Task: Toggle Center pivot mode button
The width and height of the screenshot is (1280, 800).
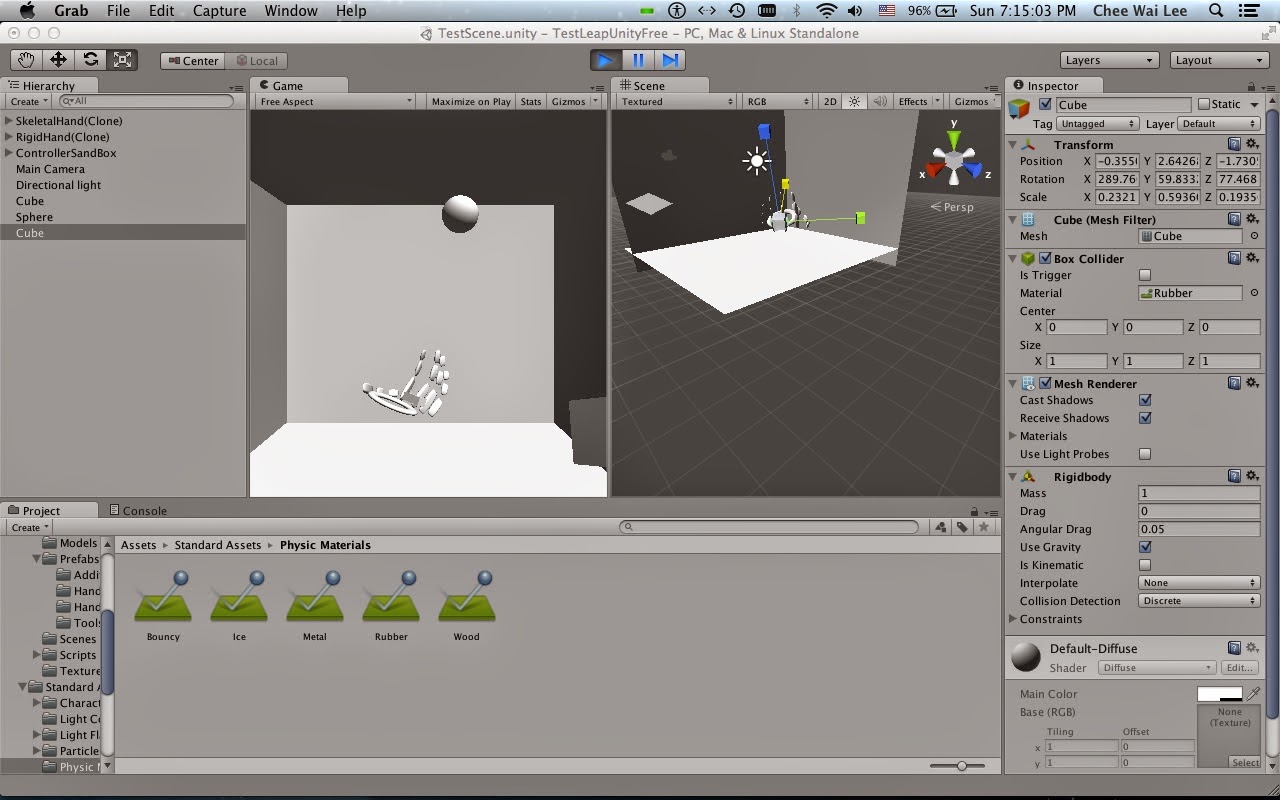Action: click(x=192, y=60)
